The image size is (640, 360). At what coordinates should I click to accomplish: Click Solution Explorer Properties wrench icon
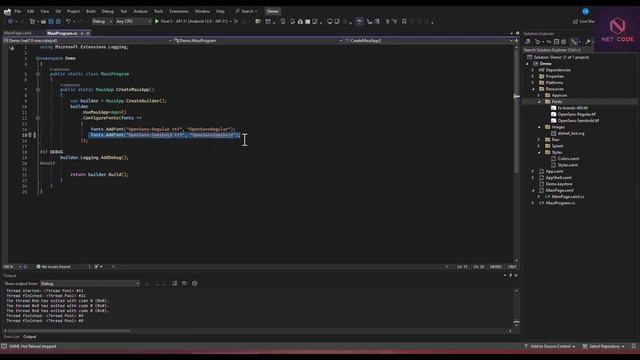click(x=588, y=42)
